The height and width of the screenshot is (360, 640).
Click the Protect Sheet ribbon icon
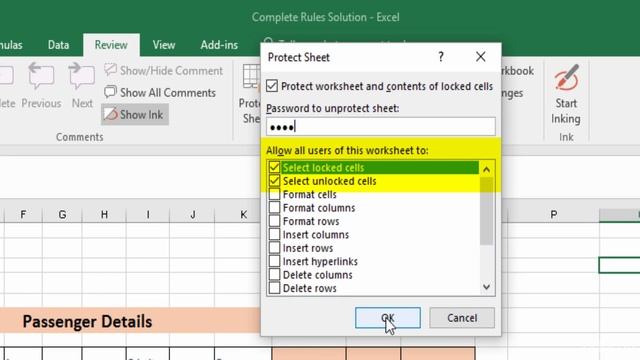[251, 76]
